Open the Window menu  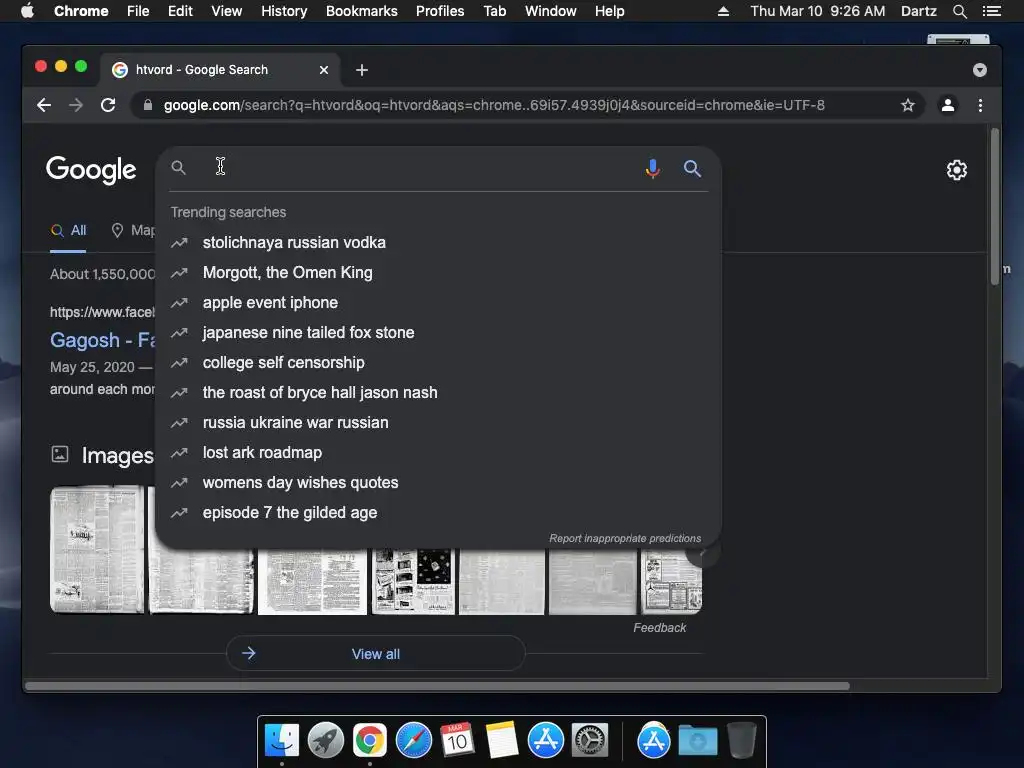551,11
